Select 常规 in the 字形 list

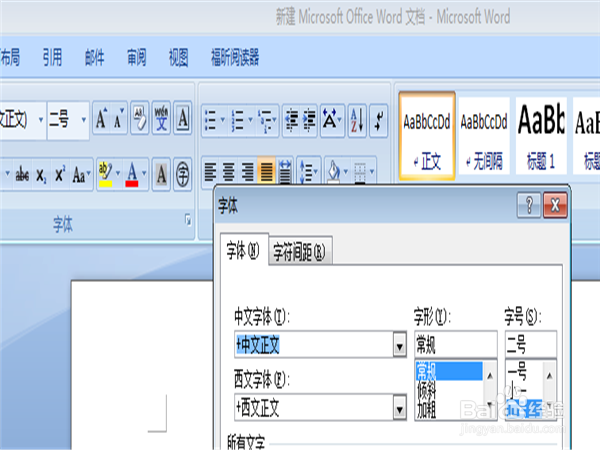point(449,371)
